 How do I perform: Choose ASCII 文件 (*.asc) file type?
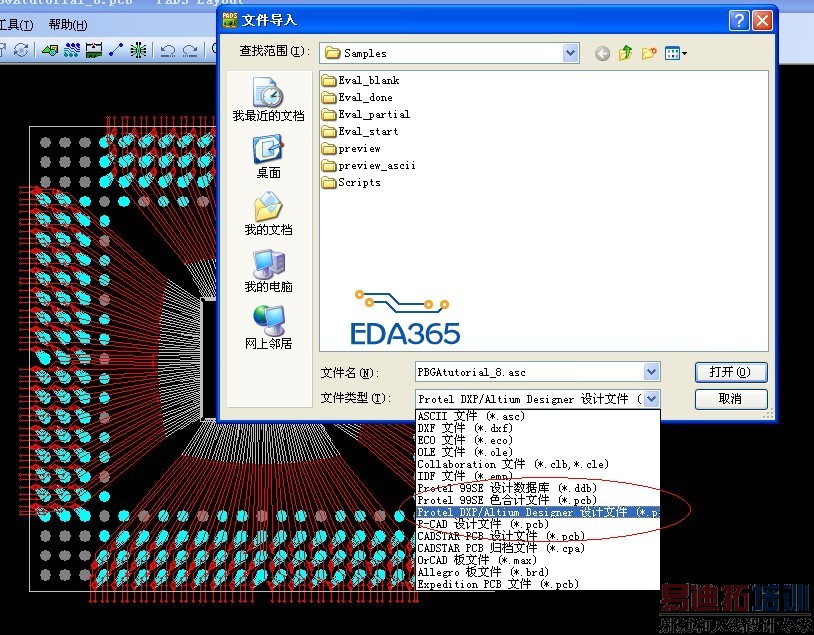click(x=538, y=416)
